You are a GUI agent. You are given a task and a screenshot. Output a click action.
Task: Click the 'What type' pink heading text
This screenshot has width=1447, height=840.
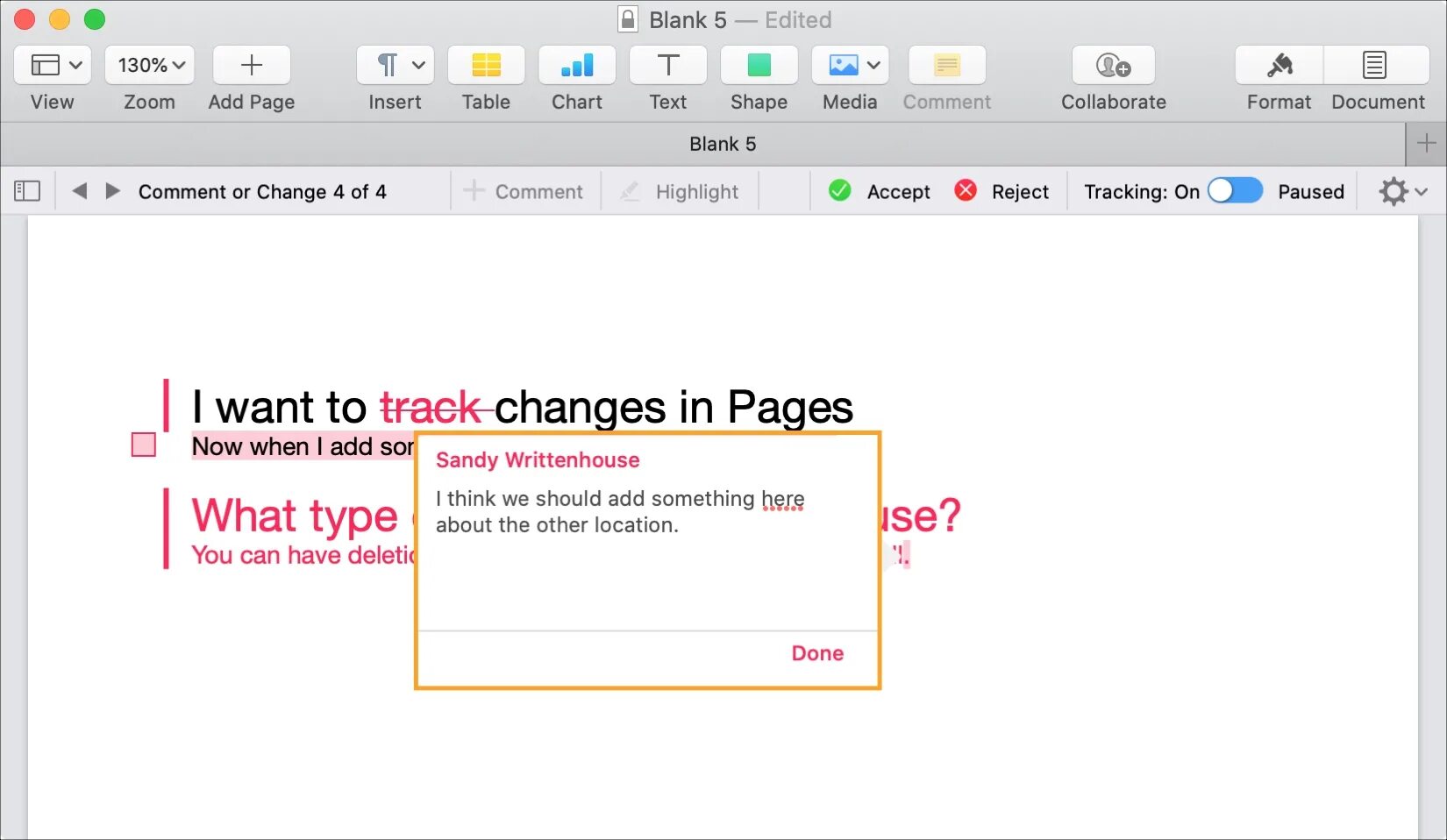(x=295, y=516)
